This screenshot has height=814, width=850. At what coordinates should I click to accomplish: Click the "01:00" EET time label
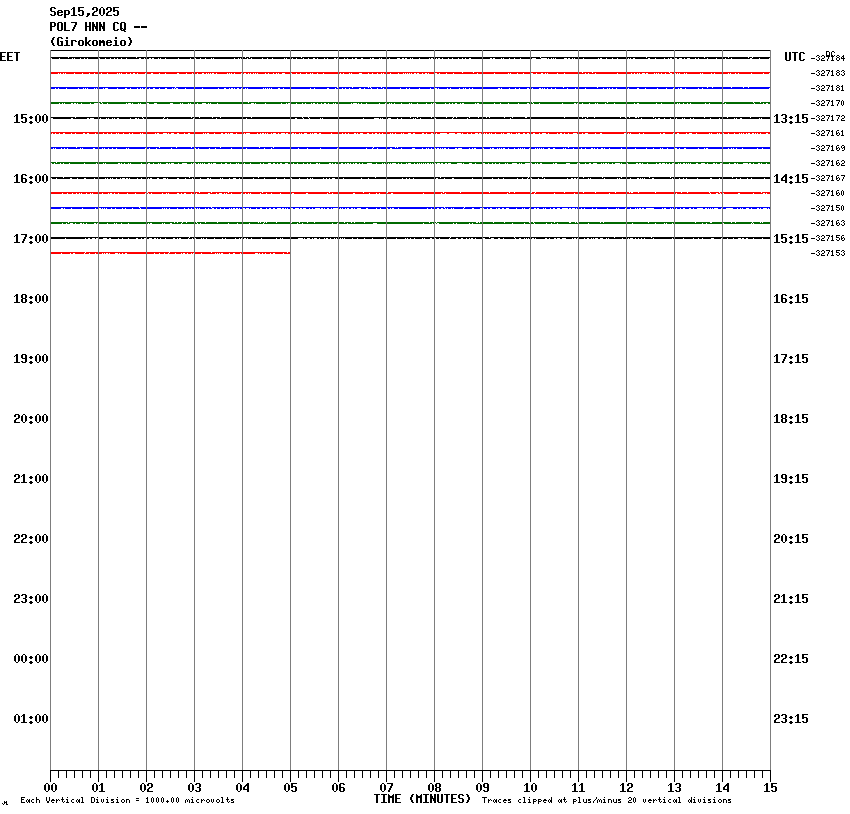tap(31, 719)
